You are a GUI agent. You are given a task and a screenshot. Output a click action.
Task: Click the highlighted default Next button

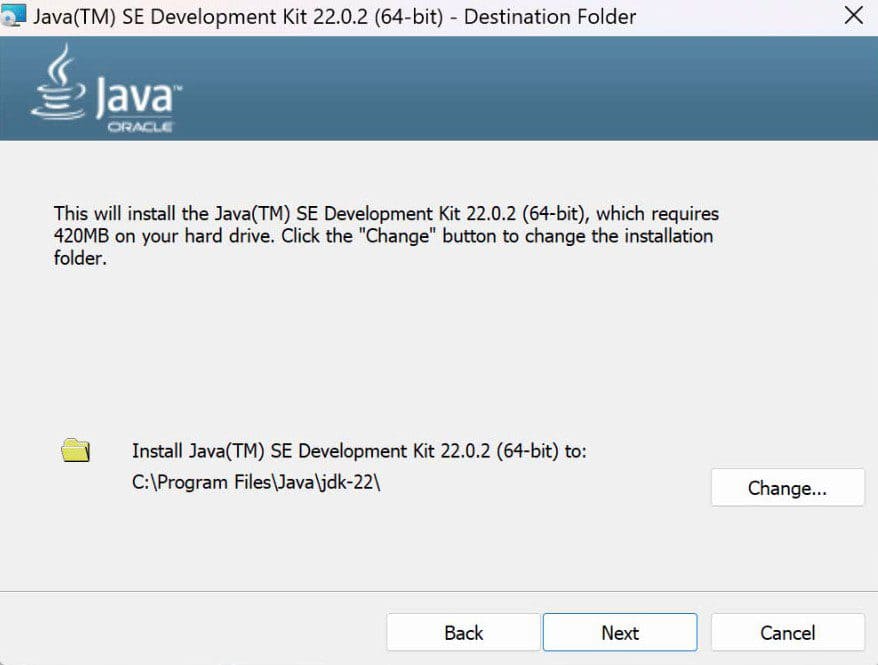point(620,632)
